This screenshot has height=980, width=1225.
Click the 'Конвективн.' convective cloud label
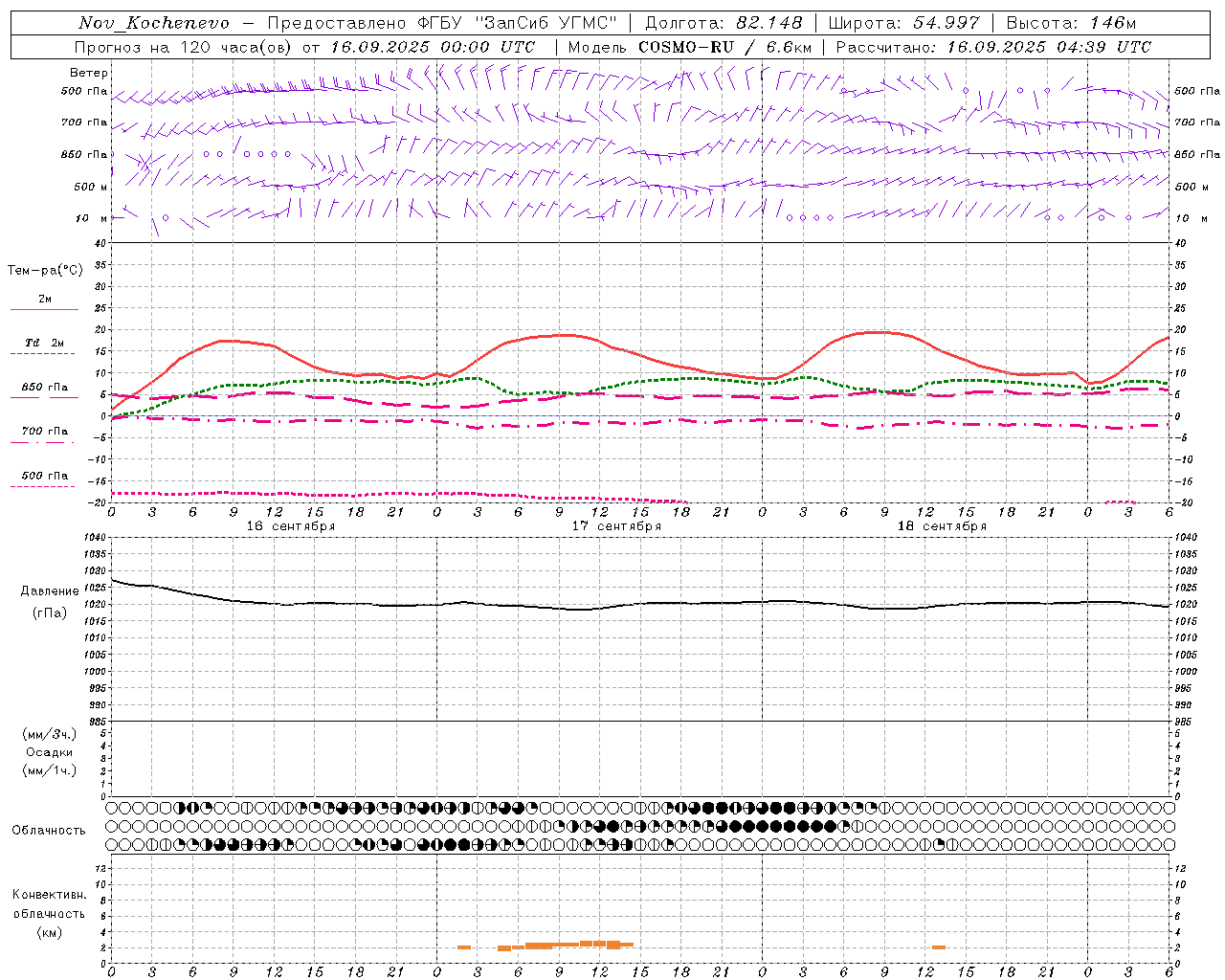coord(49,895)
